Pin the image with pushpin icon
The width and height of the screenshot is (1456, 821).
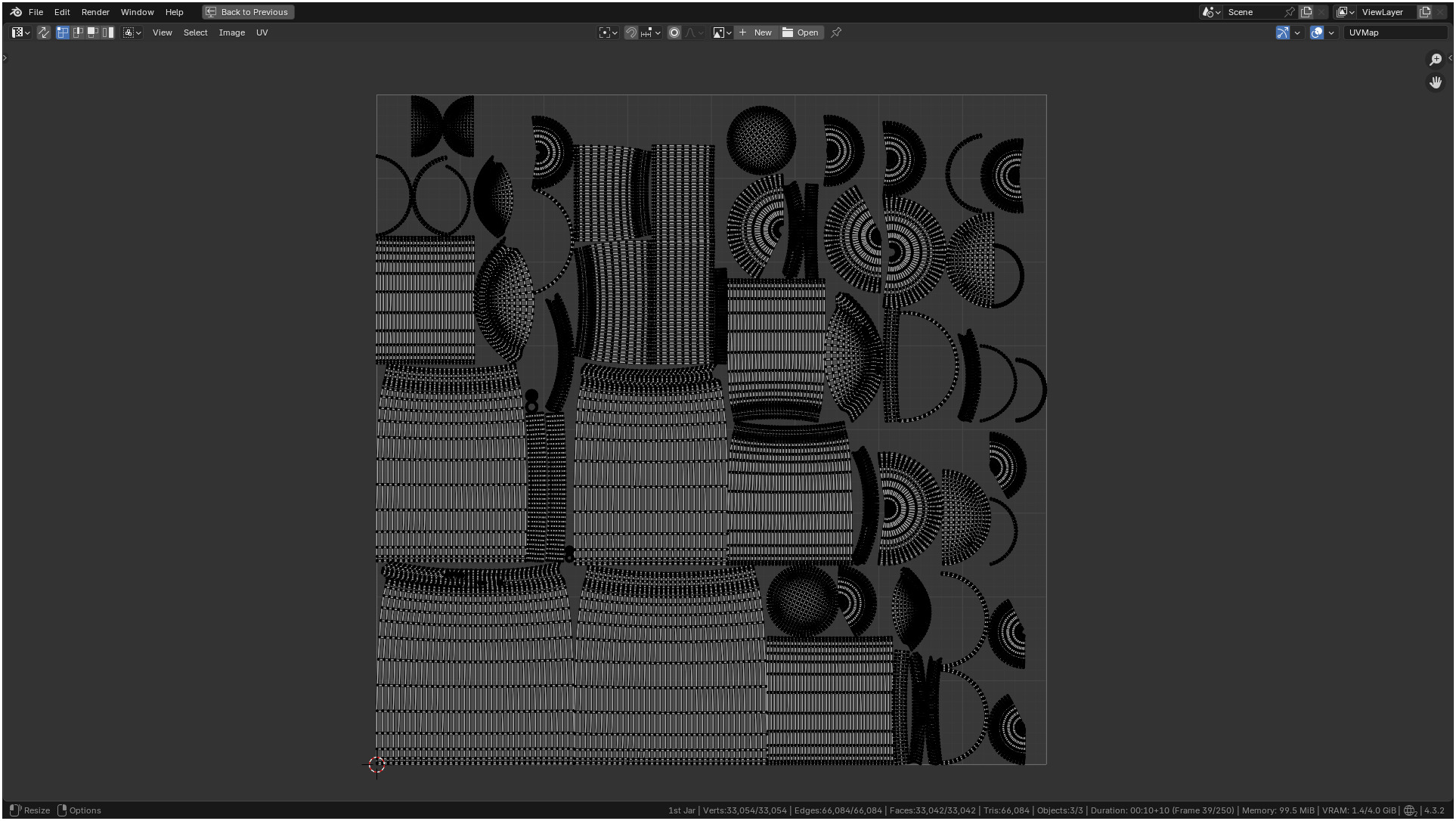pos(836,33)
